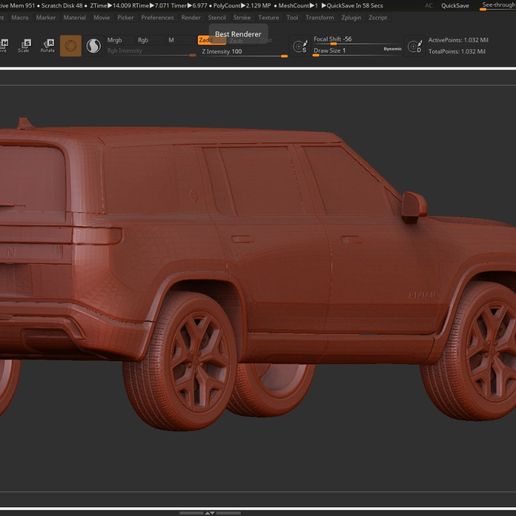The width and height of the screenshot is (516, 516).
Task: Open the Stencil menu
Action: tap(217, 18)
